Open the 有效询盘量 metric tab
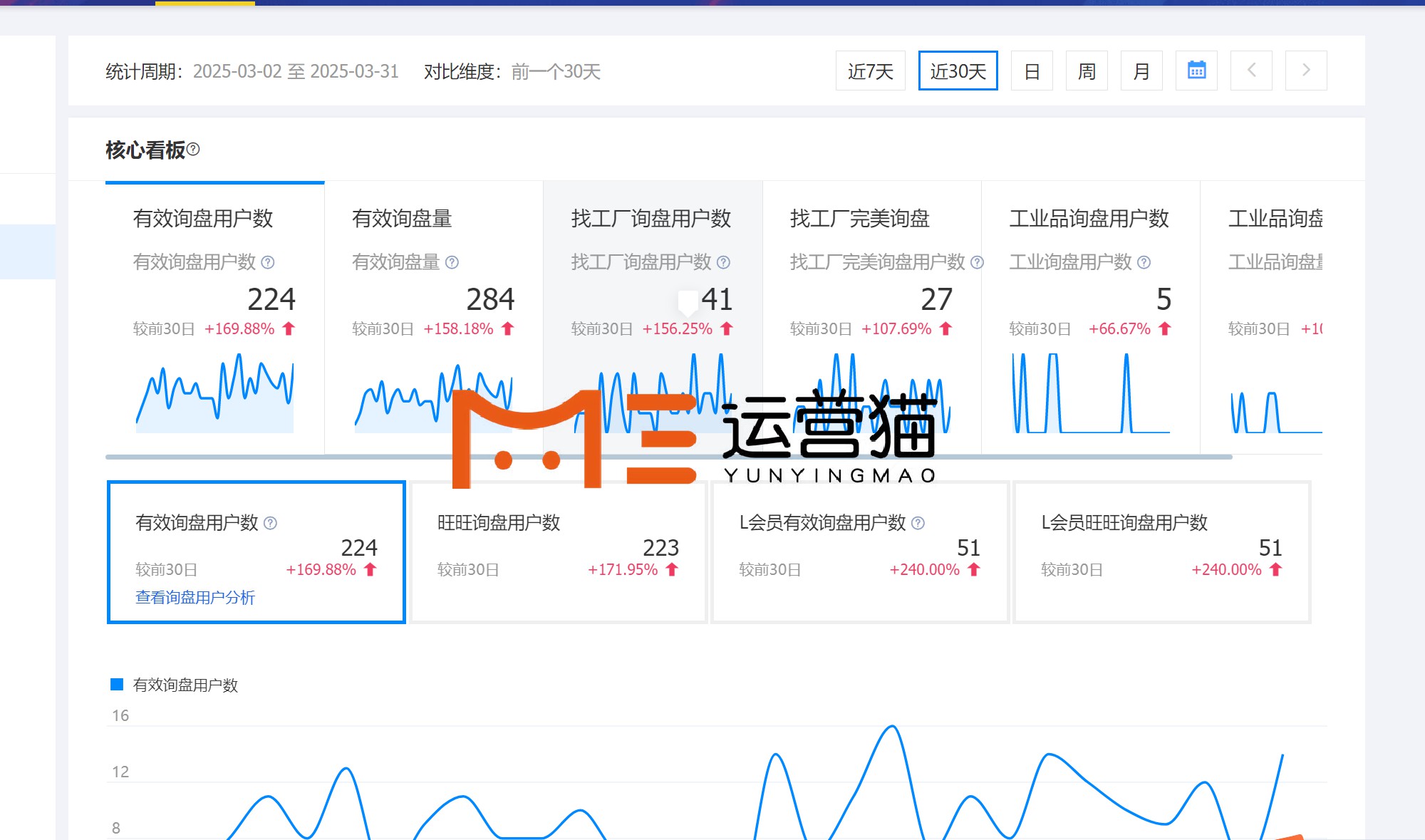This screenshot has height=840, width=1425. click(402, 219)
